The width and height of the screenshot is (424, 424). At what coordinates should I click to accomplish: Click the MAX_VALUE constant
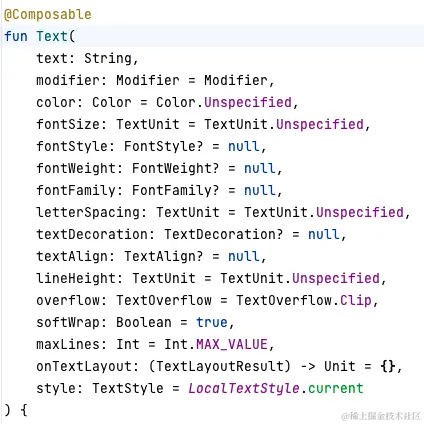(232, 344)
